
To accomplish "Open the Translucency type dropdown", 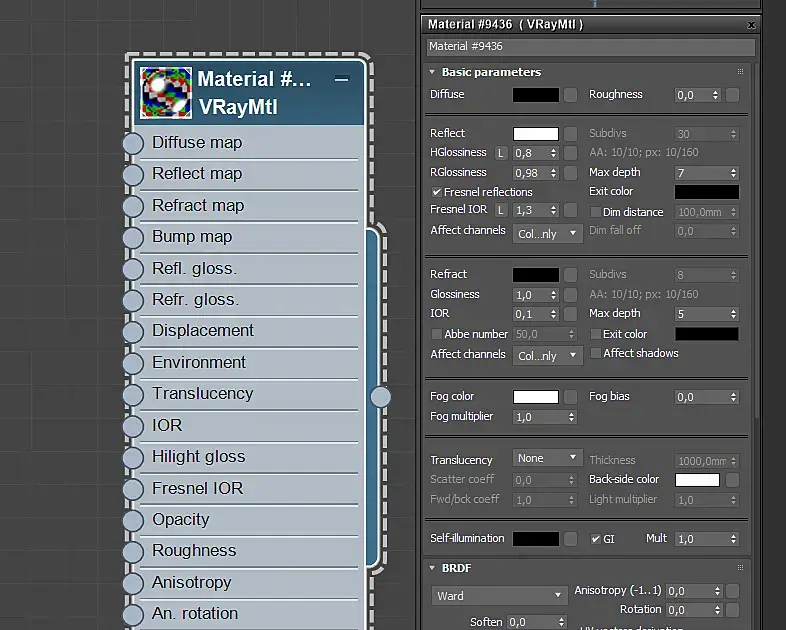I will pyautogui.click(x=547, y=458).
